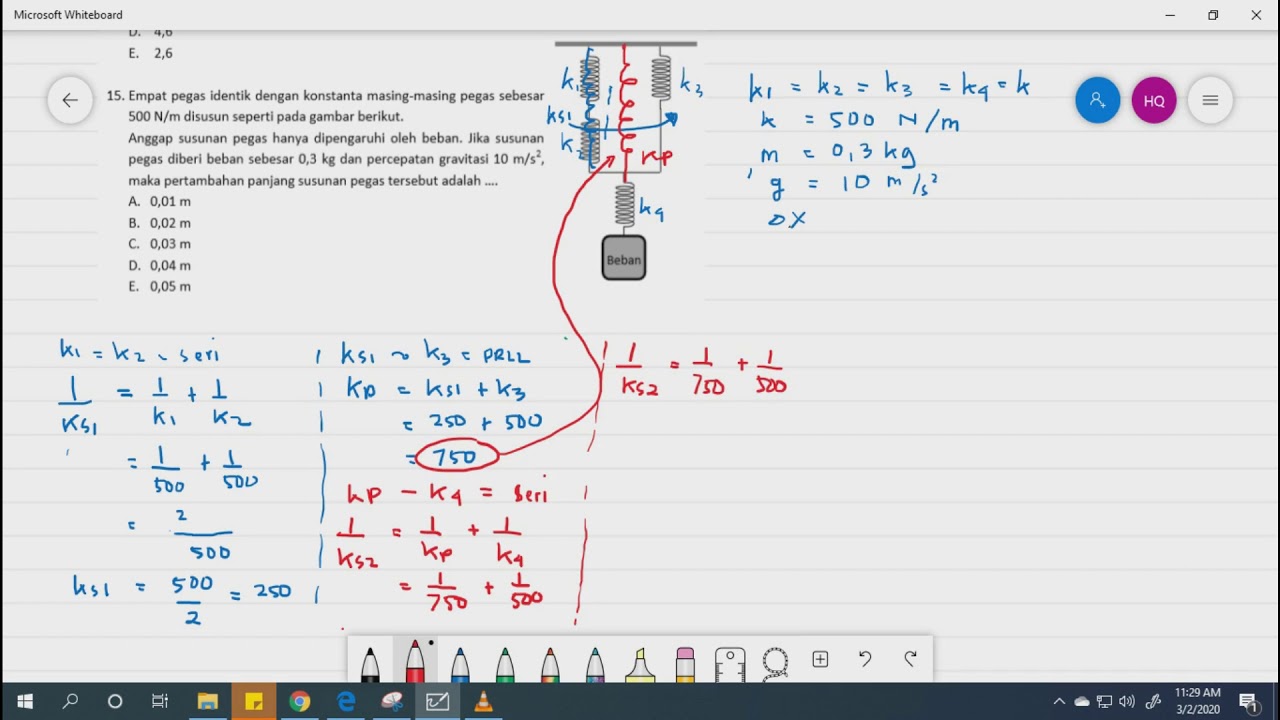
Task: Redo the last stroke
Action: pyautogui.click(x=910, y=659)
